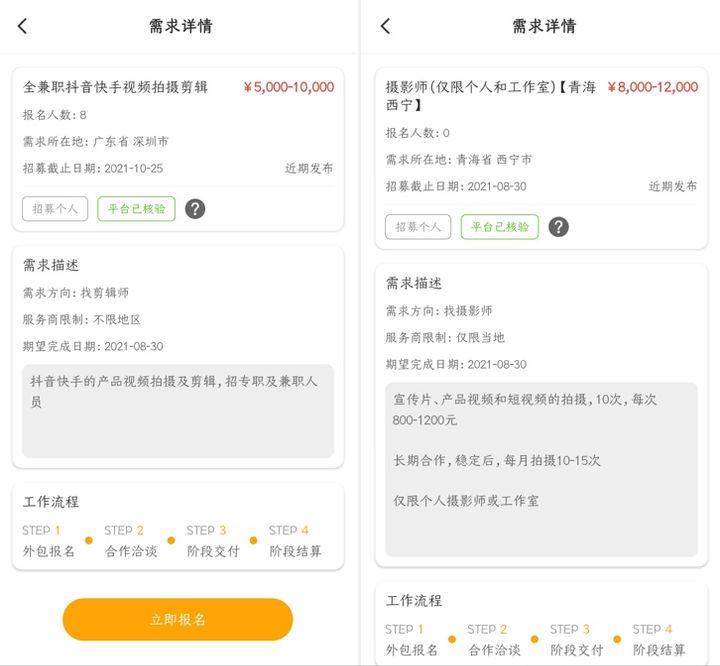Tap STEP 1 外包报名 in left workflow

pyautogui.click(x=49, y=541)
